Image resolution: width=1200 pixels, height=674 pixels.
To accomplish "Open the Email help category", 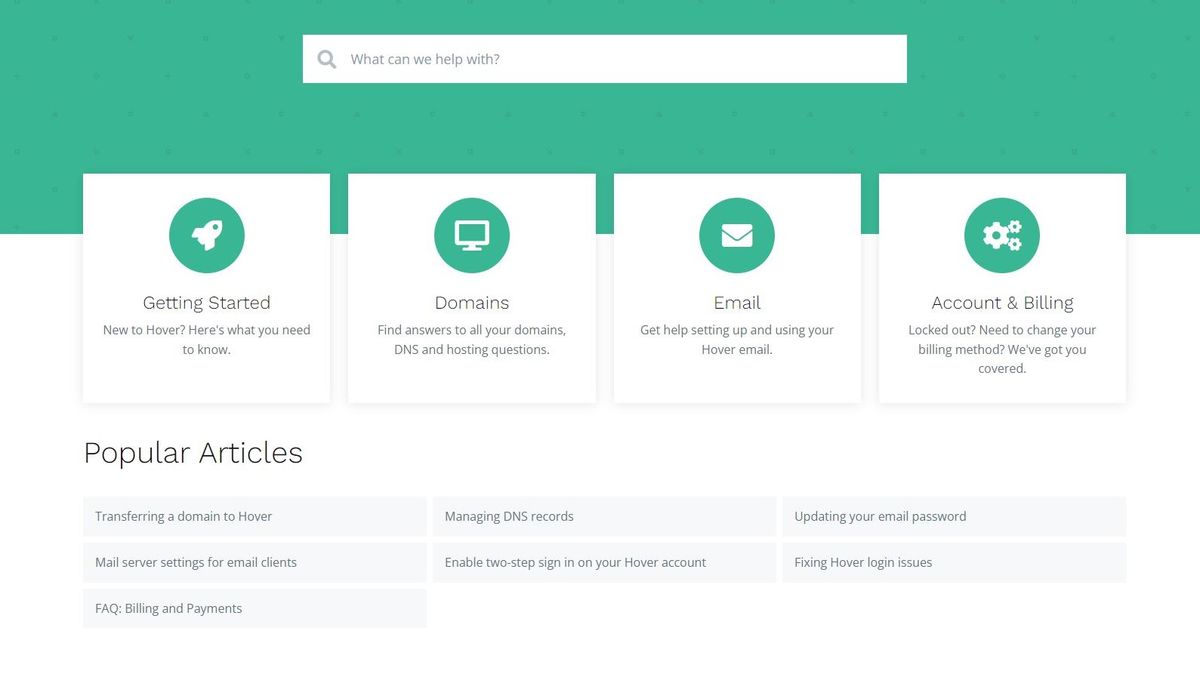I will (x=736, y=302).
